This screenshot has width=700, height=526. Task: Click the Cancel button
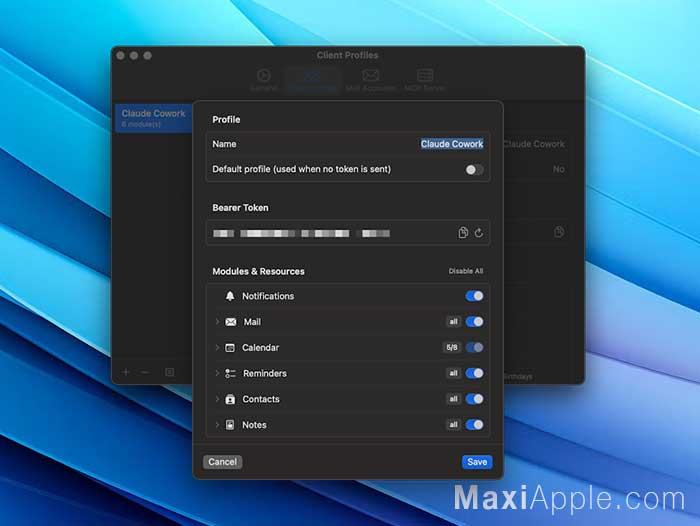(x=222, y=462)
